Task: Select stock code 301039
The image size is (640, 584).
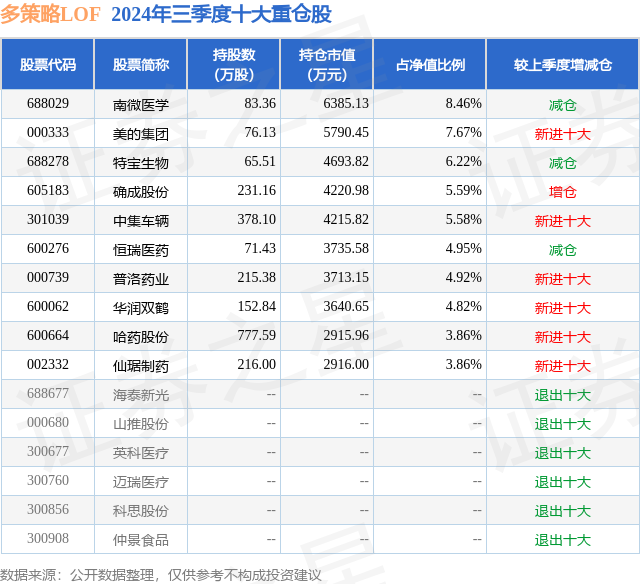Action: pyautogui.click(x=48, y=220)
